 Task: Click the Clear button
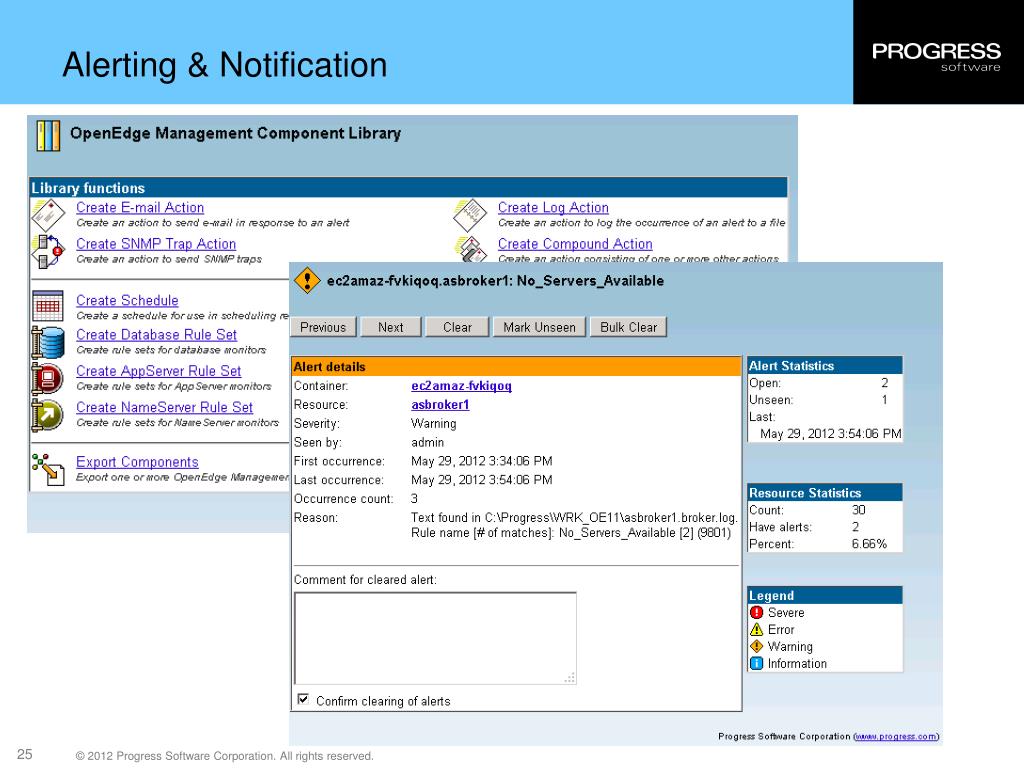[x=457, y=327]
